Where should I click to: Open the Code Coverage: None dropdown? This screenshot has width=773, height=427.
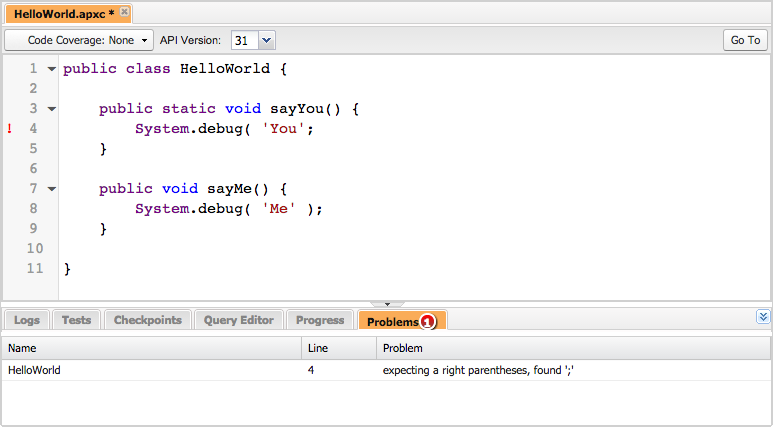coord(79,40)
